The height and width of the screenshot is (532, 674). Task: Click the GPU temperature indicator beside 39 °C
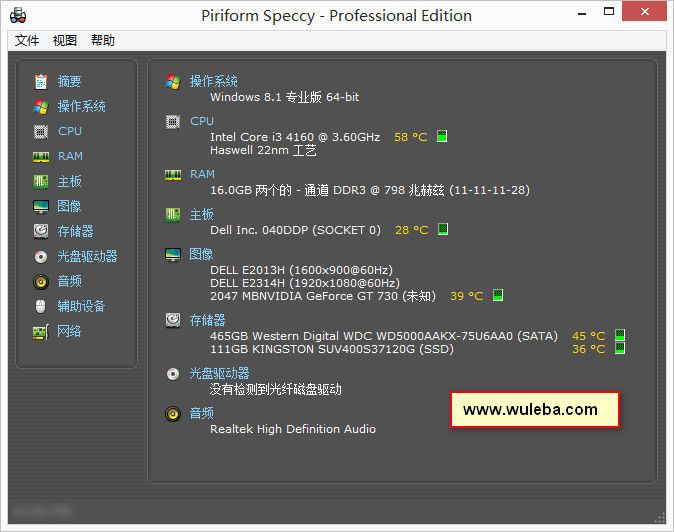pos(498,295)
